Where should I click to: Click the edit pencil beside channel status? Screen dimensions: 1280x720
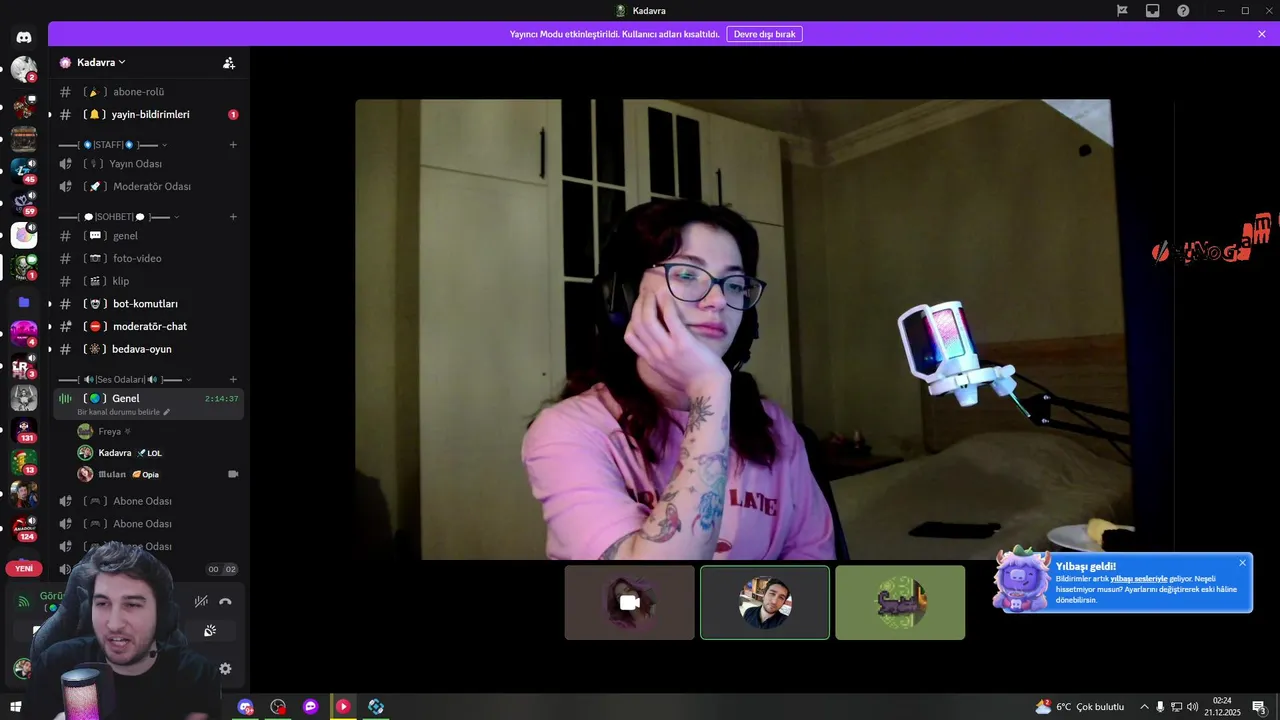pyautogui.click(x=167, y=412)
